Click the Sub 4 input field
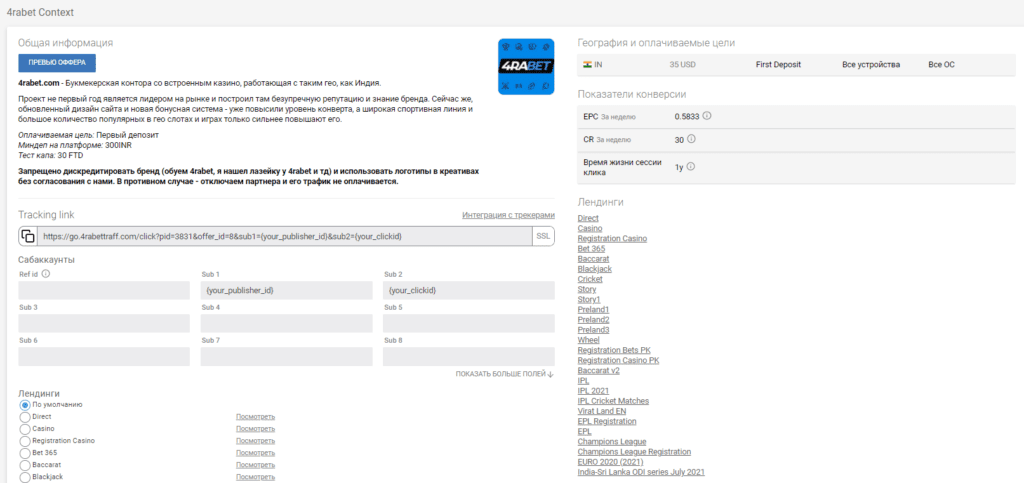Viewport: 1024px width, 483px height. (x=287, y=323)
